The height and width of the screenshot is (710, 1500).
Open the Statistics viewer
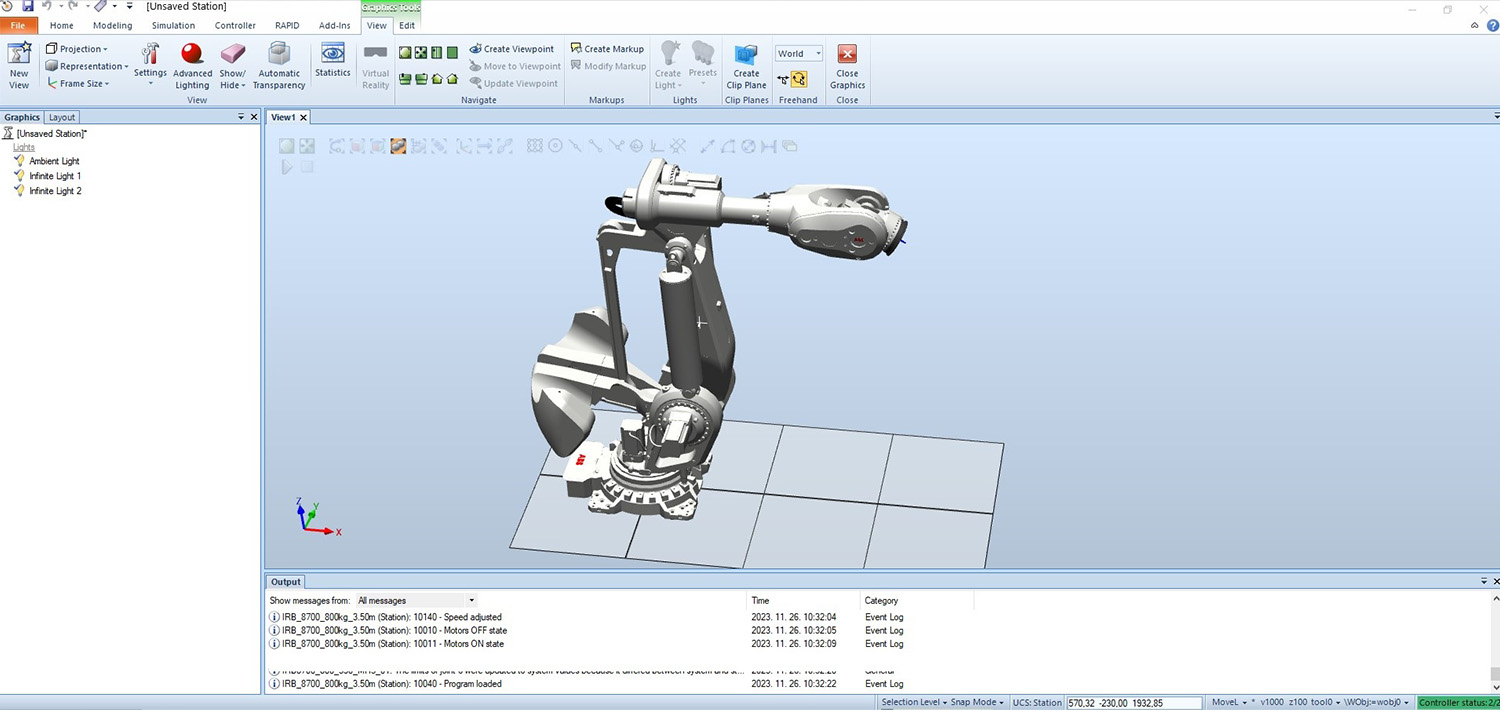[333, 58]
